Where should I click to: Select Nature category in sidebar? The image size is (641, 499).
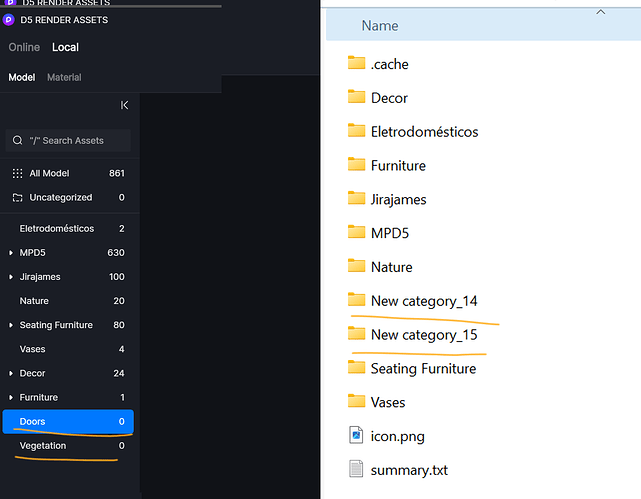69,301
